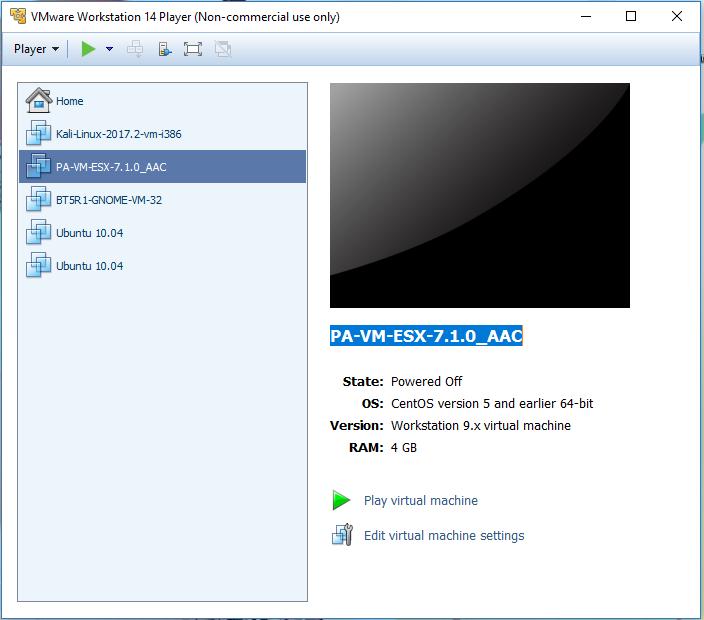Minimize the VMware Player window
This screenshot has height=620, width=704.
click(585, 17)
